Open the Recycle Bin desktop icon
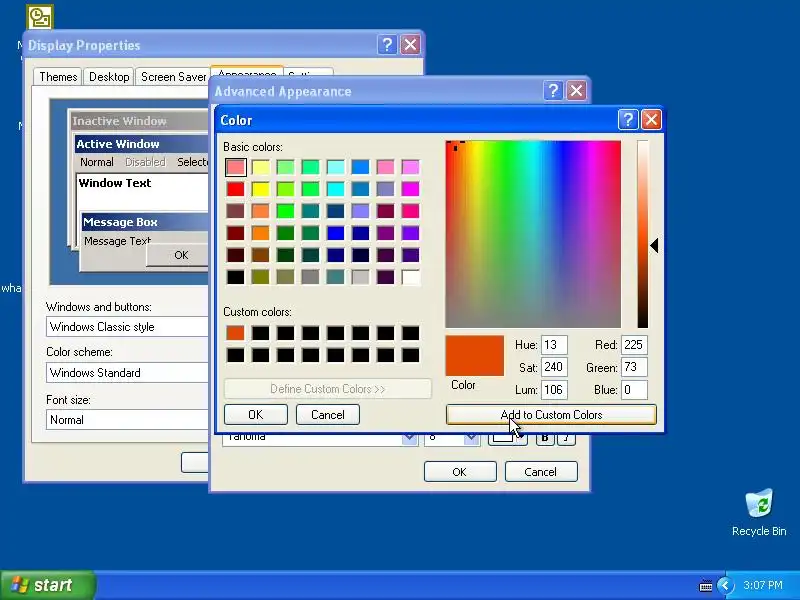This screenshot has height=600, width=800. pos(759,513)
